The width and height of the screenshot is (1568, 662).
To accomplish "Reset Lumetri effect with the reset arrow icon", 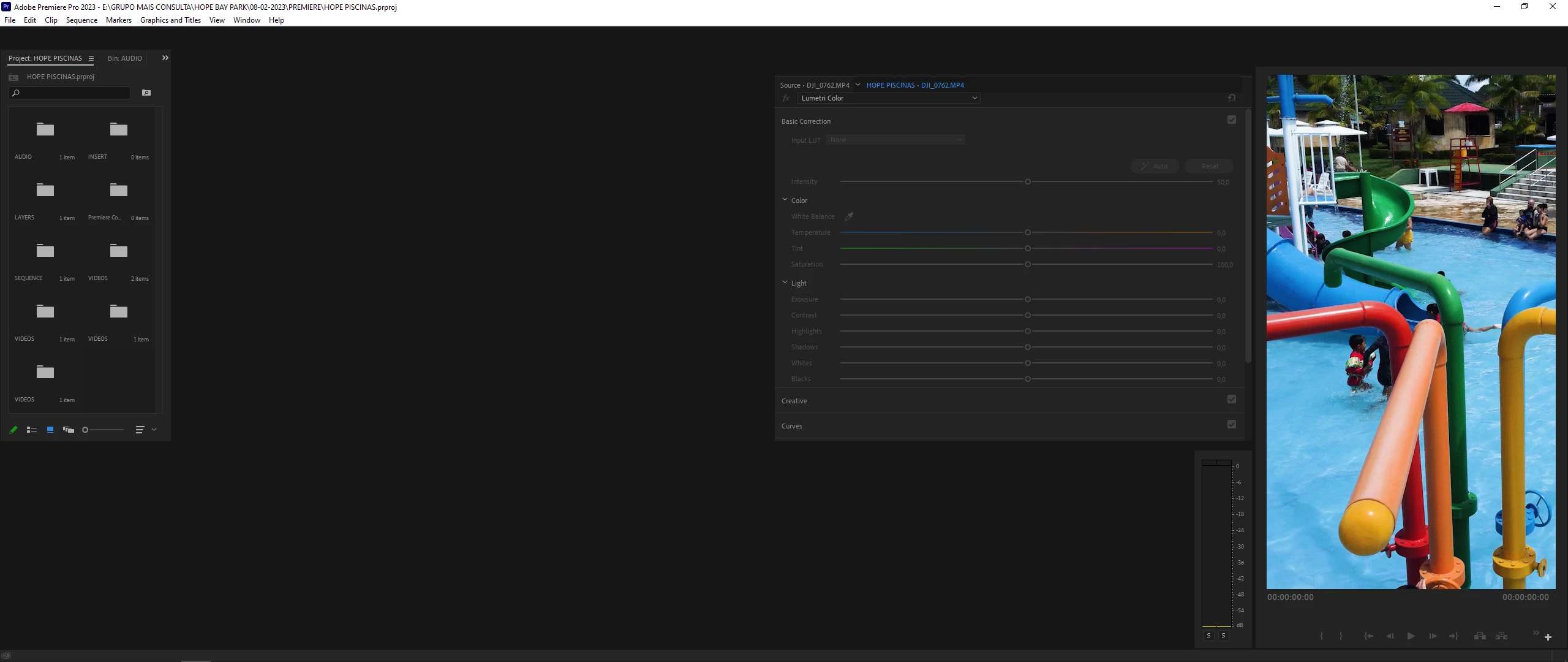I will [1232, 97].
